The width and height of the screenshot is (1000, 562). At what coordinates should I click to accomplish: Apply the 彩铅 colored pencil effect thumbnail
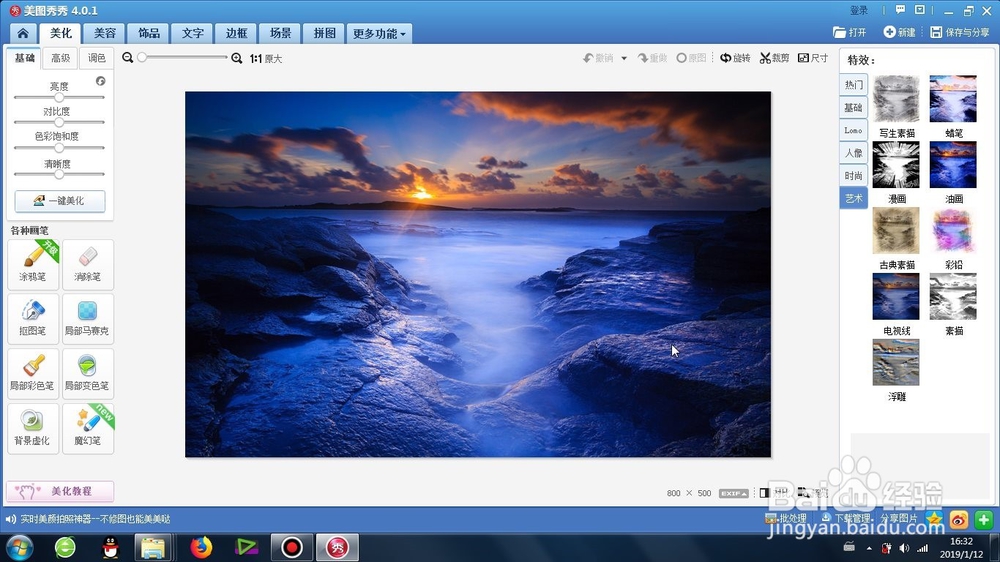point(953,230)
